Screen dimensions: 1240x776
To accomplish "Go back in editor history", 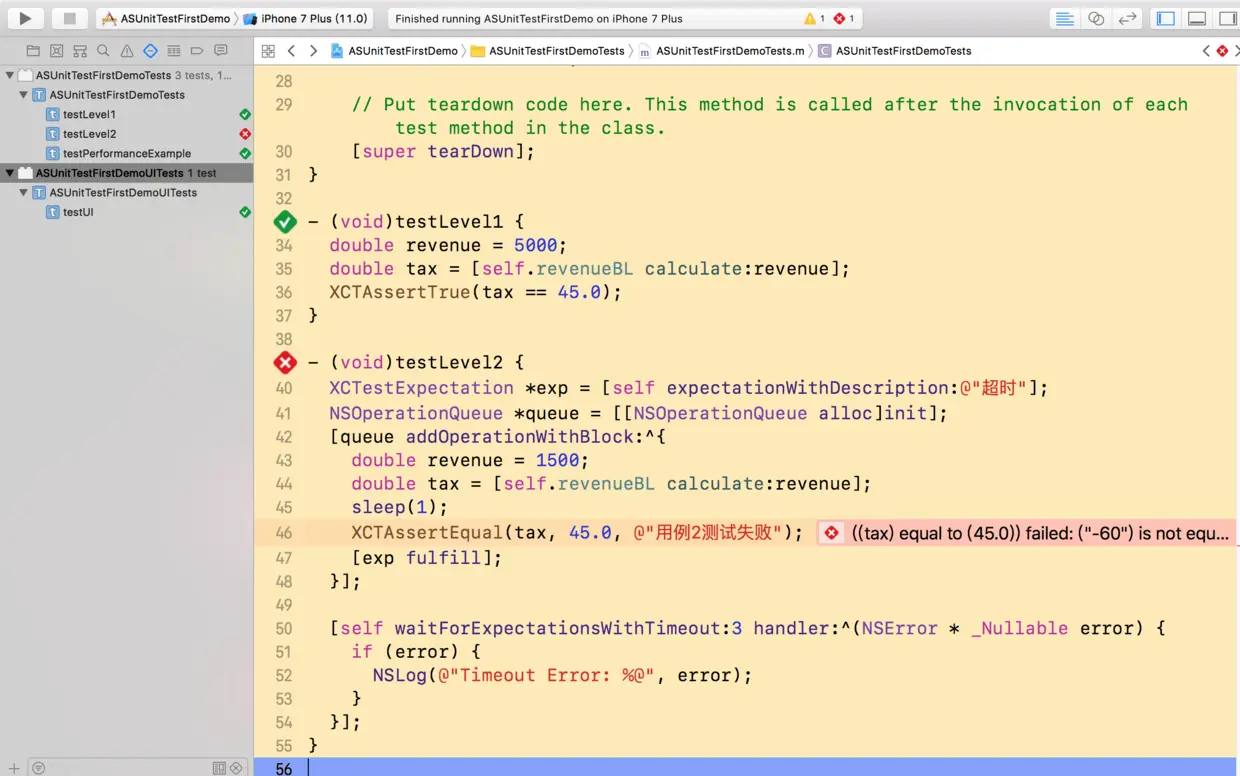I will (291, 51).
